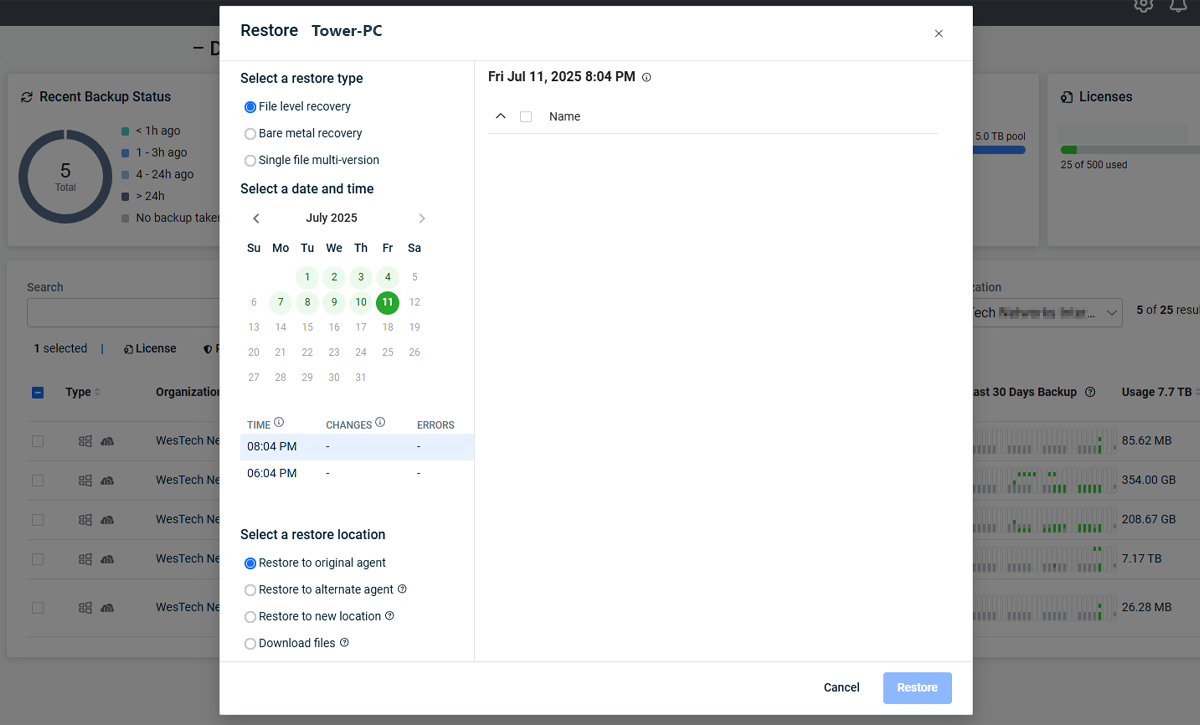
Task: Click Windows icon in 26.28 MB row
Action: (x=86, y=608)
